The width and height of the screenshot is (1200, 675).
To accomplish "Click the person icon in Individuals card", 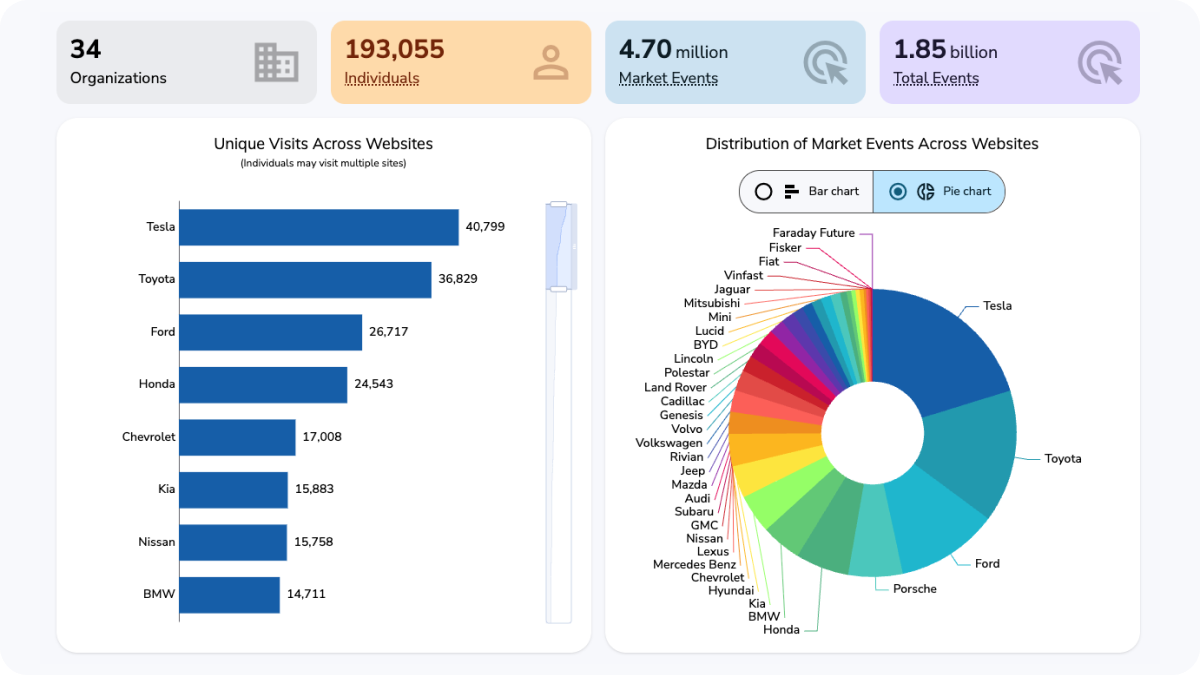I will click(x=550, y=62).
